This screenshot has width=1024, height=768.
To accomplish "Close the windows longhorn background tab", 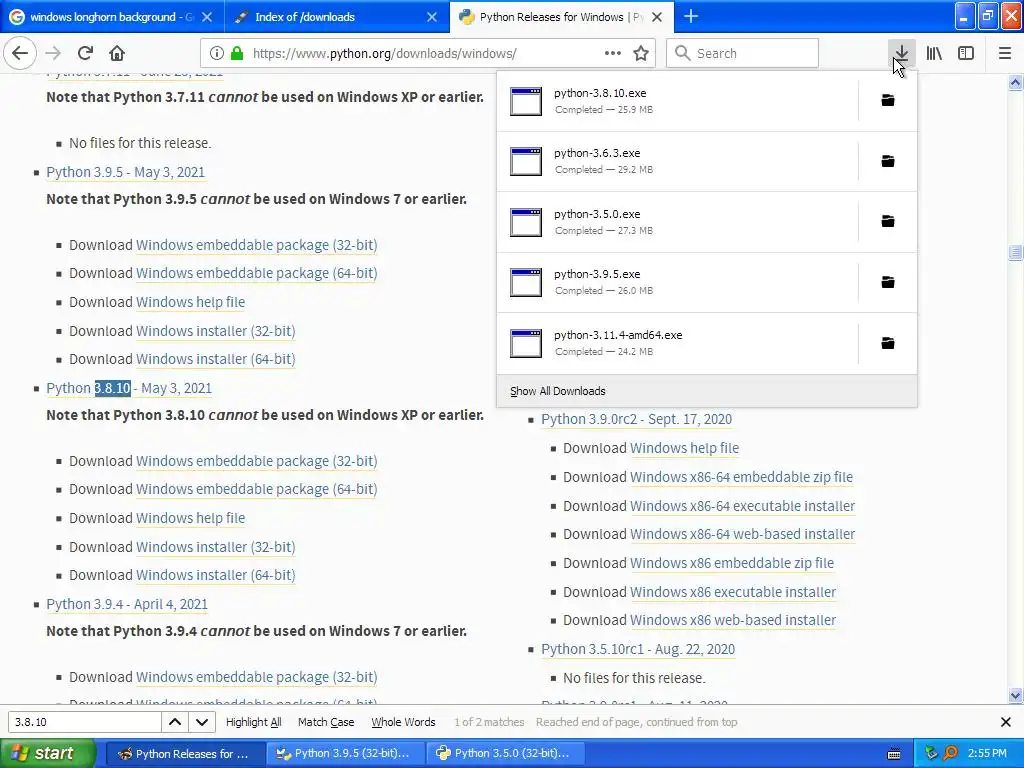I will (x=206, y=17).
